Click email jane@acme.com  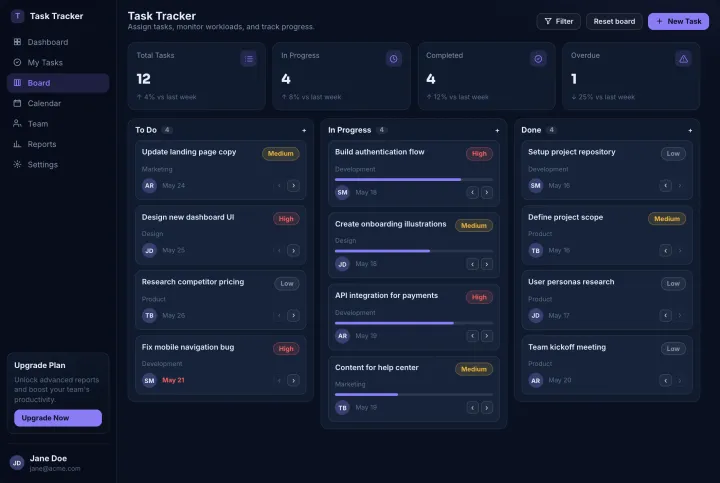(55, 469)
